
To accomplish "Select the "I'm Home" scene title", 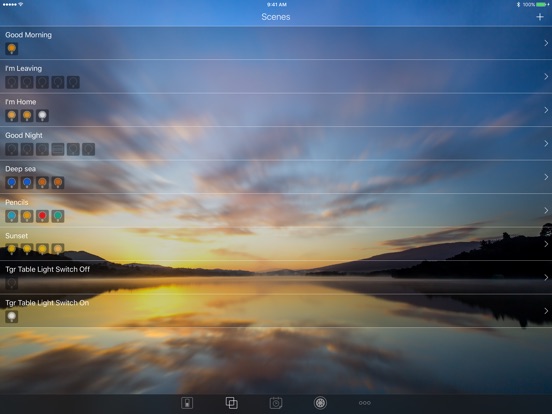I will click(x=21, y=102).
